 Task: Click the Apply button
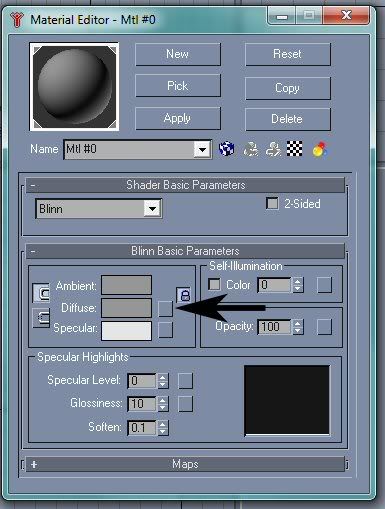pyautogui.click(x=178, y=118)
